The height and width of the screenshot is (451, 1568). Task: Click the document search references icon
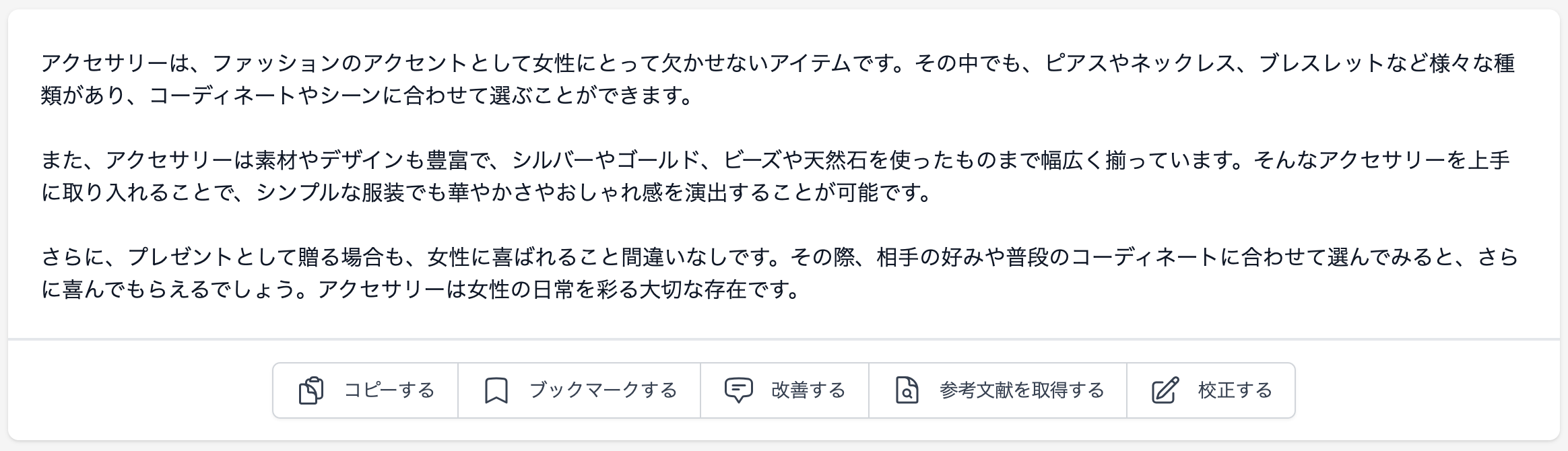point(907,390)
